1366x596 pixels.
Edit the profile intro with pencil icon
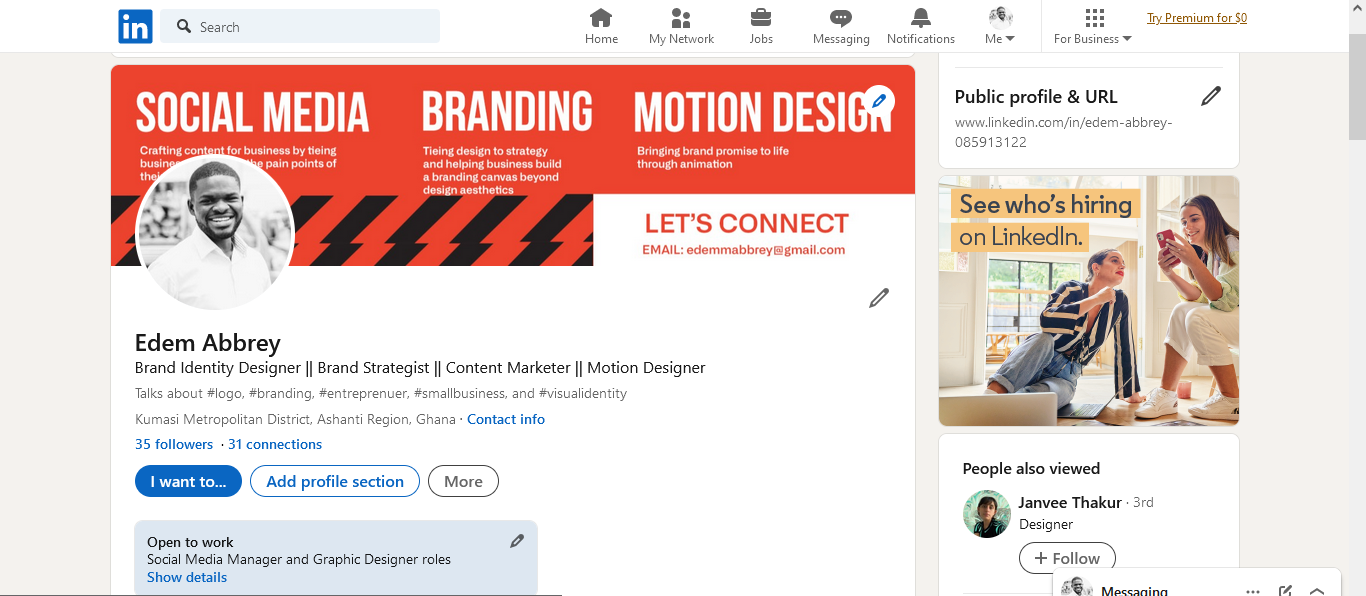tap(879, 297)
